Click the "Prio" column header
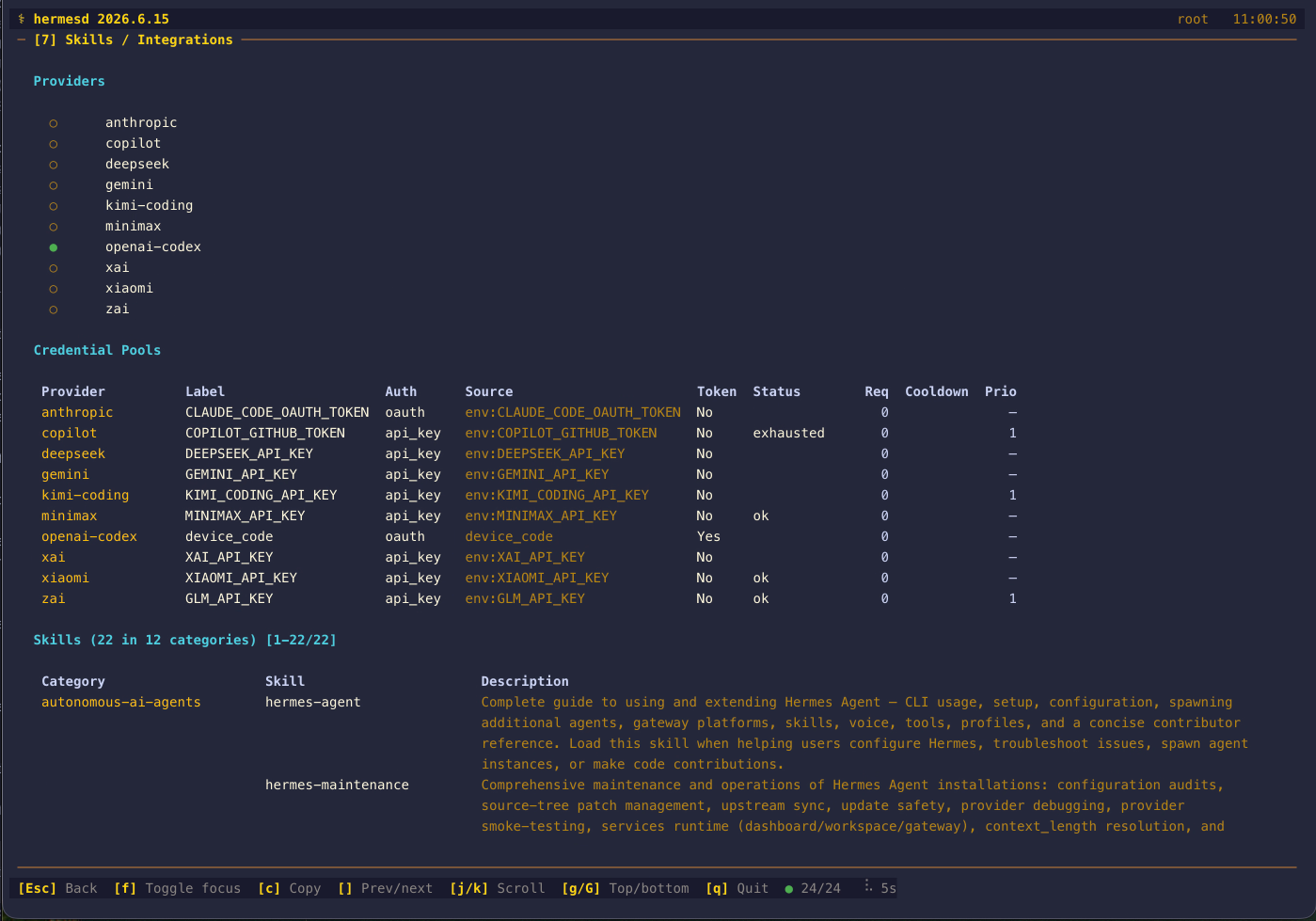Image resolution: width=1316 pixels, height=921 pixels. pos(1001,391)
